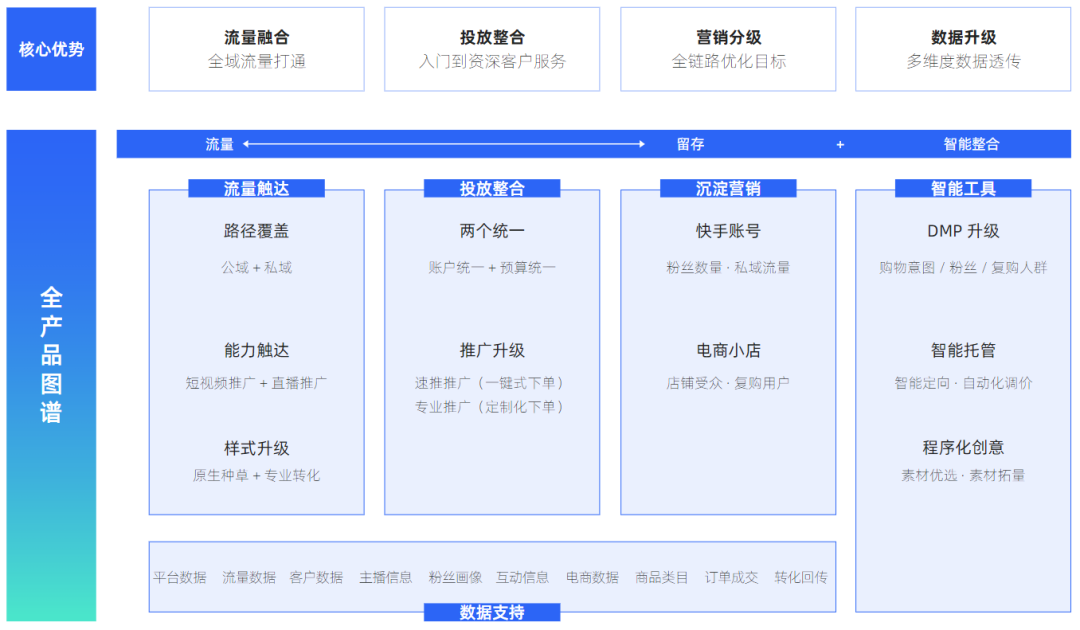Select the 营销分级 advantage card
This screenshot has height=630, width=1080.
coord(728,49)
